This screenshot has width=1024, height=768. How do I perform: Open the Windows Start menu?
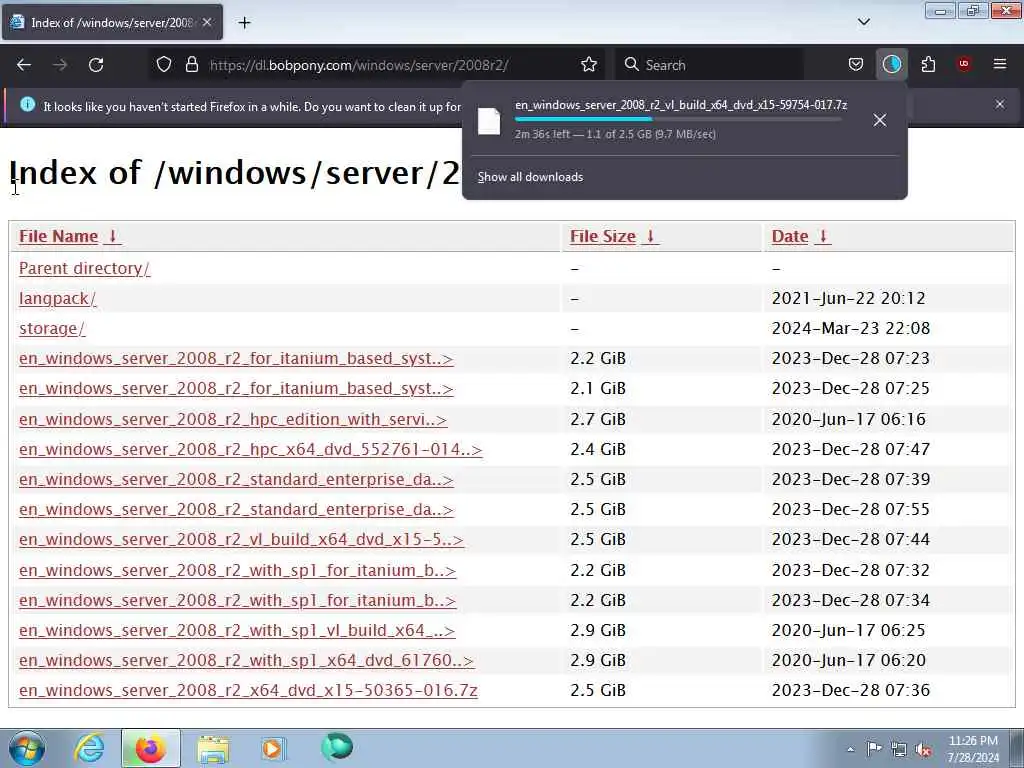27,748
